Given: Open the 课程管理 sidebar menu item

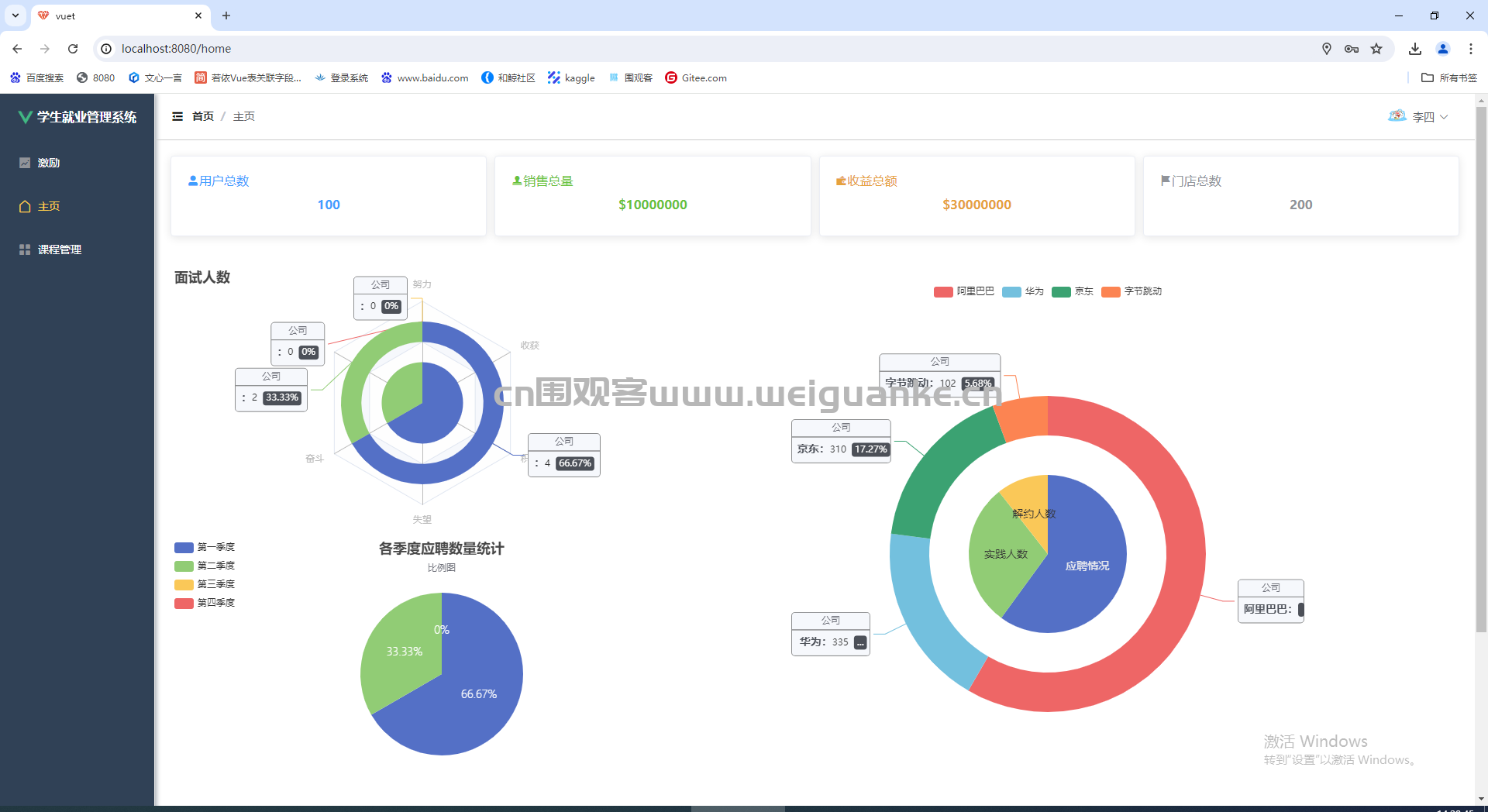Looking at the screenshot, I should [77, 249].
